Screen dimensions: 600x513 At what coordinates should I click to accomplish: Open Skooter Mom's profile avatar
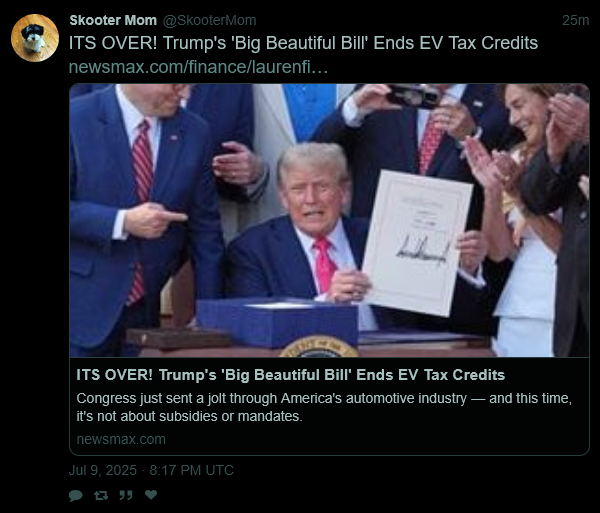point(35,38)
